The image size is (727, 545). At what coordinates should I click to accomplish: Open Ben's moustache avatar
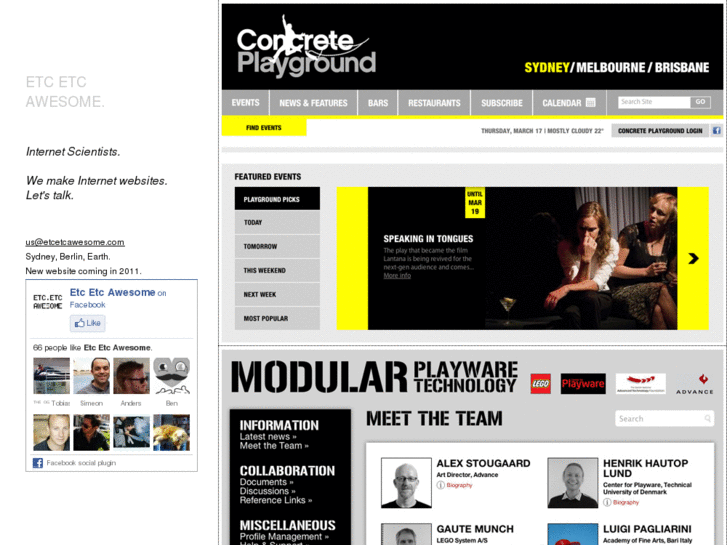tap(172, 376)
